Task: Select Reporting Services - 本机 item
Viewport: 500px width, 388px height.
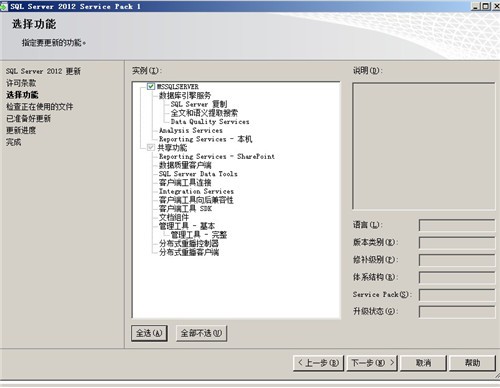Action: click(205, 139)
